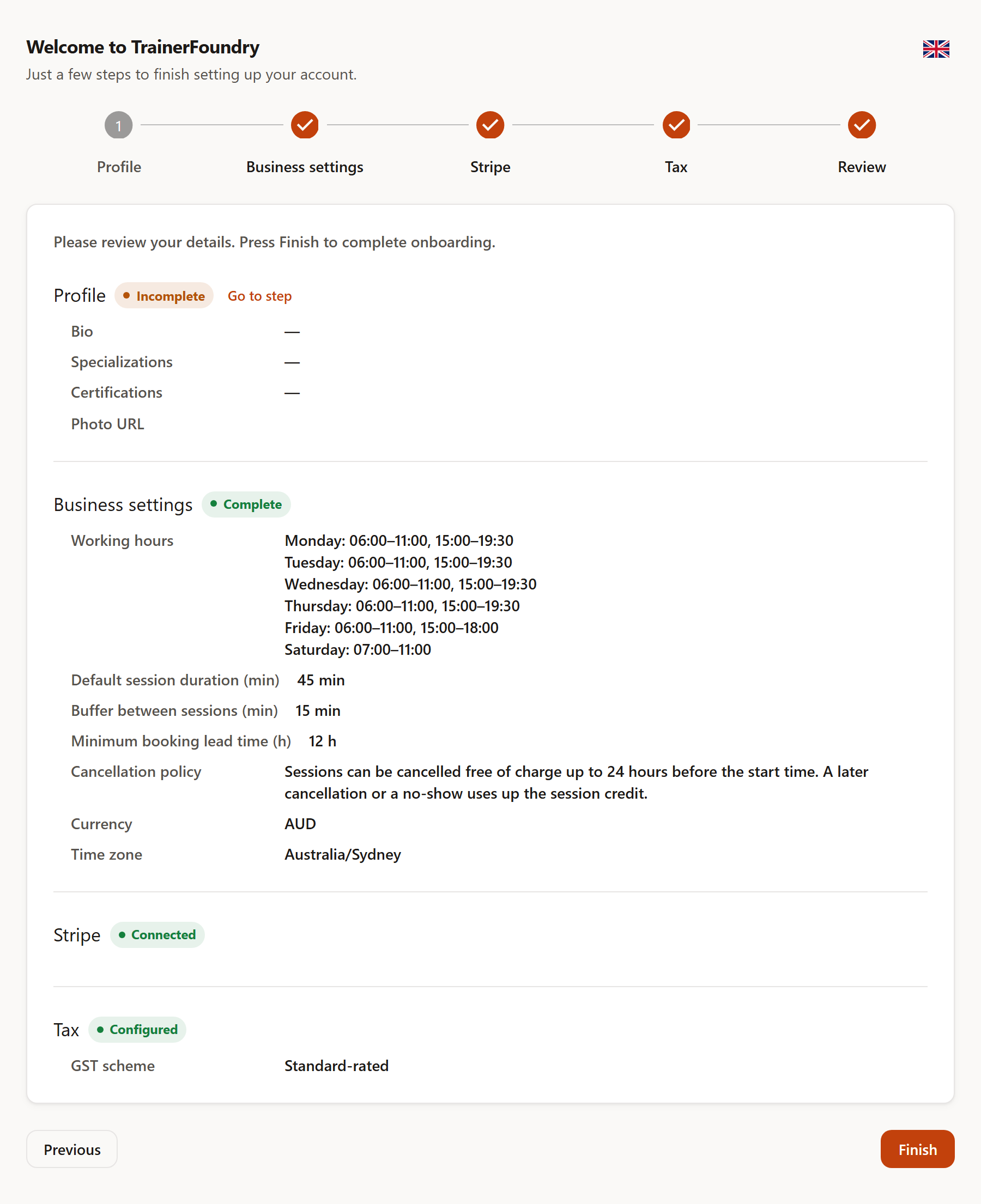The image size is (981, 1204).
Task: Click the Business settings section heading
Action: 123,504
